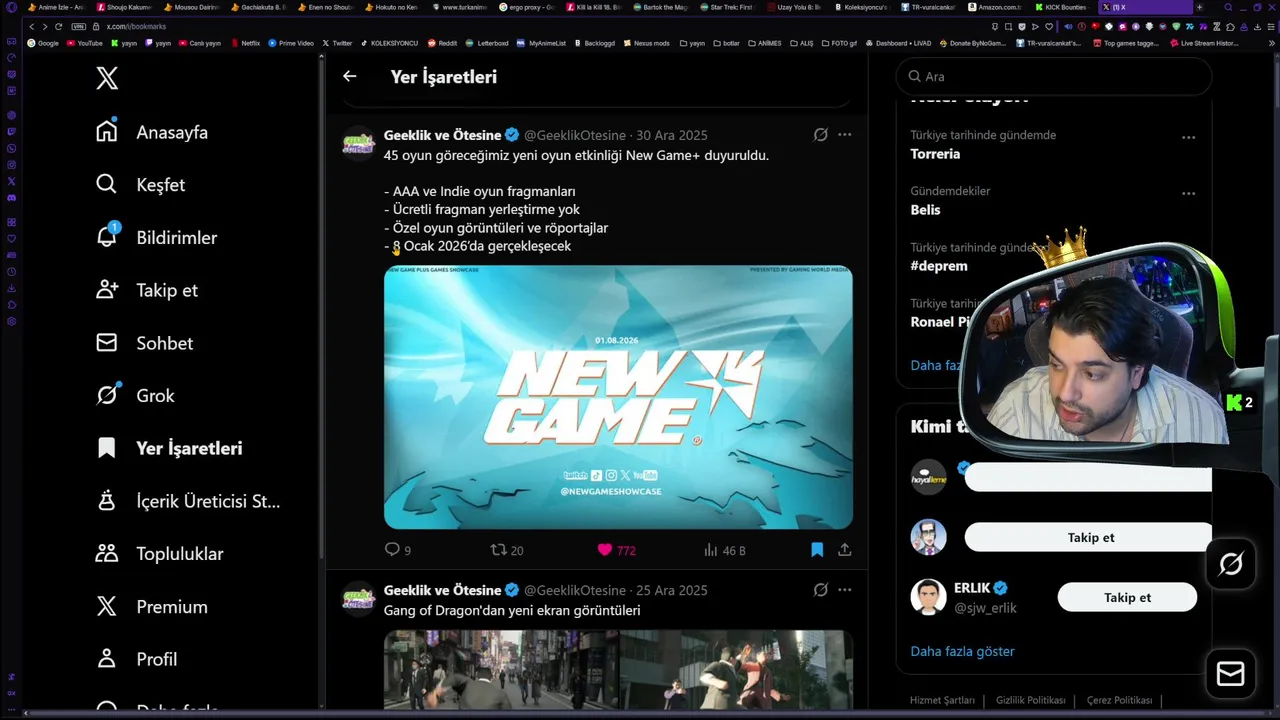Open ALIŞ bookmarks folder

(801, 43)
